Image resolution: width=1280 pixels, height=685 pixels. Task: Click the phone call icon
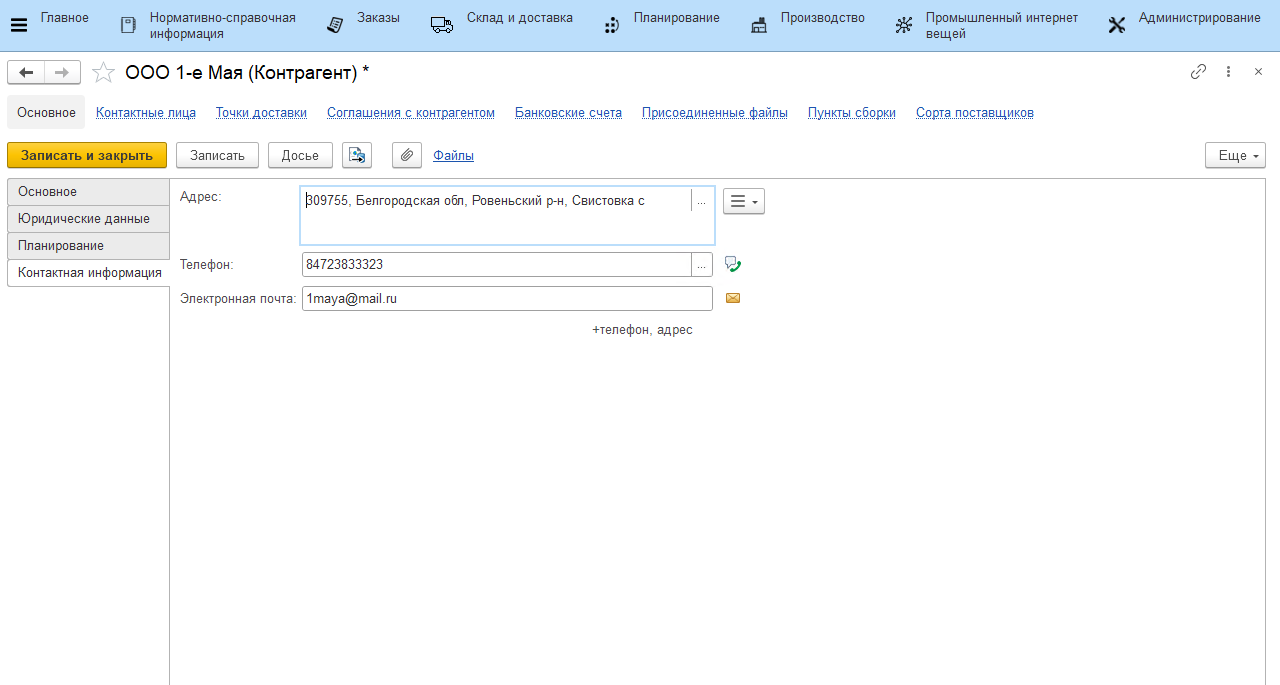[x=733, y=264]
